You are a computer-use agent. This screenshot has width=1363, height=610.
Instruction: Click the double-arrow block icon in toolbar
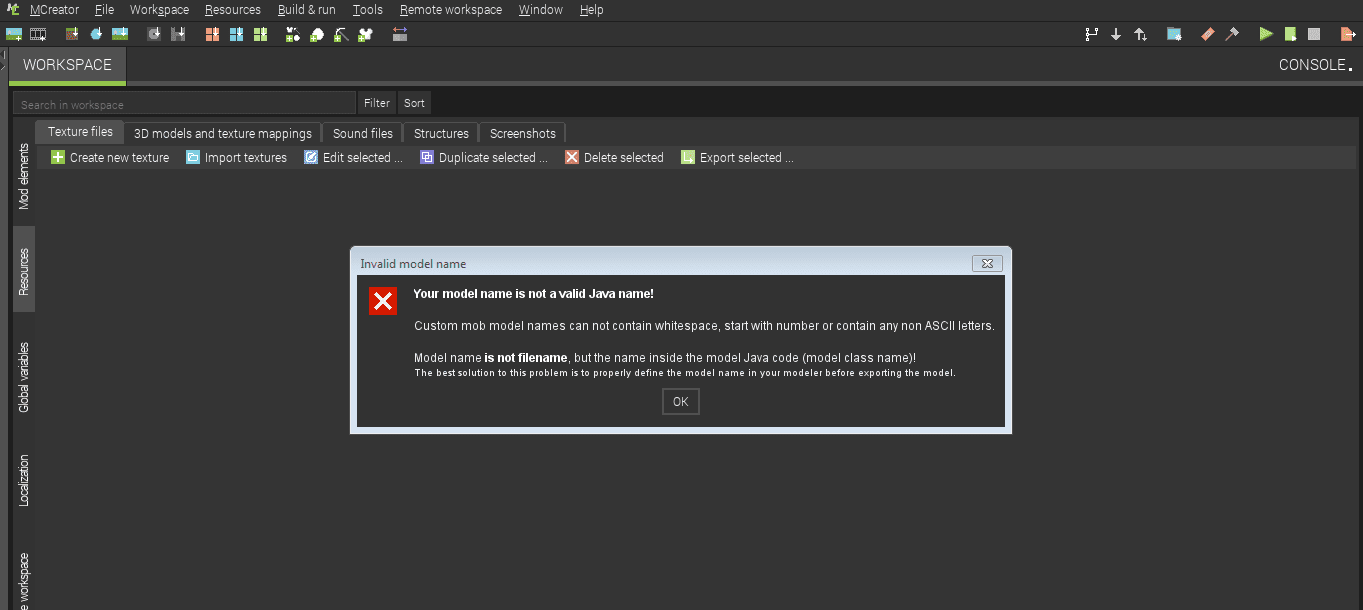tap(400, 34)
